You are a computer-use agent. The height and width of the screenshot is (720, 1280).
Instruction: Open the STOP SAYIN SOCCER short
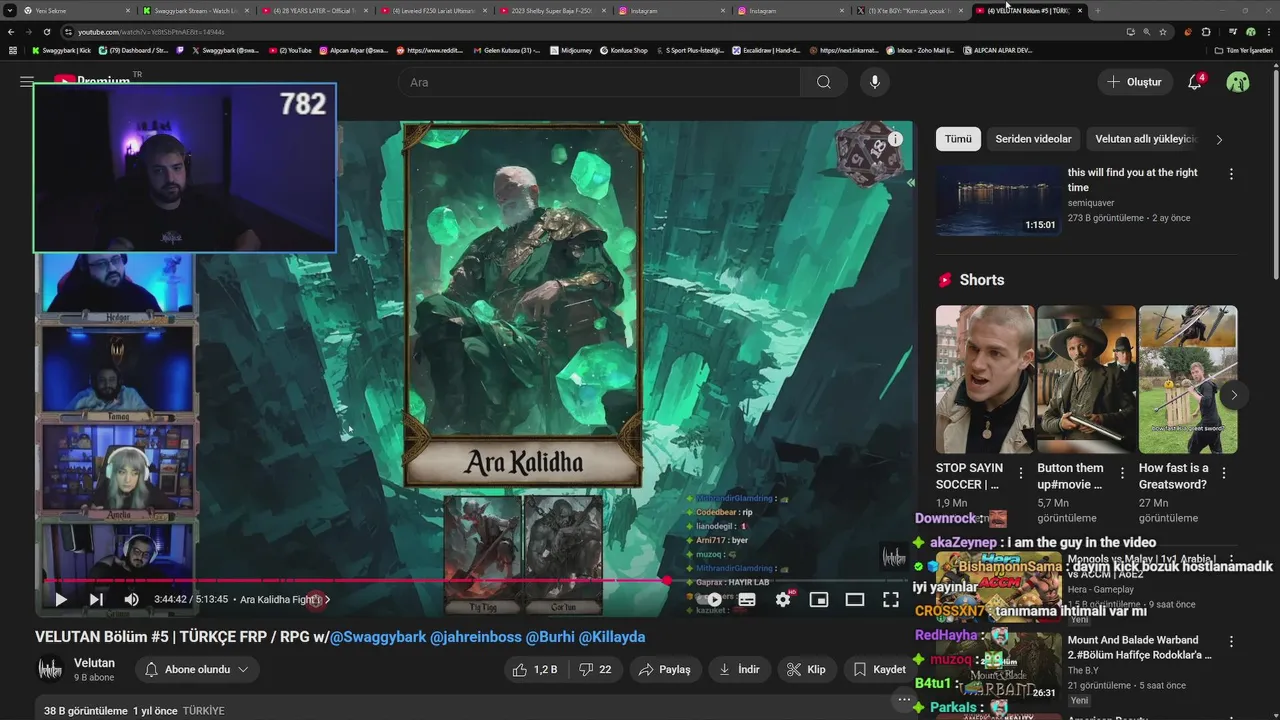[x=985, y=379]
